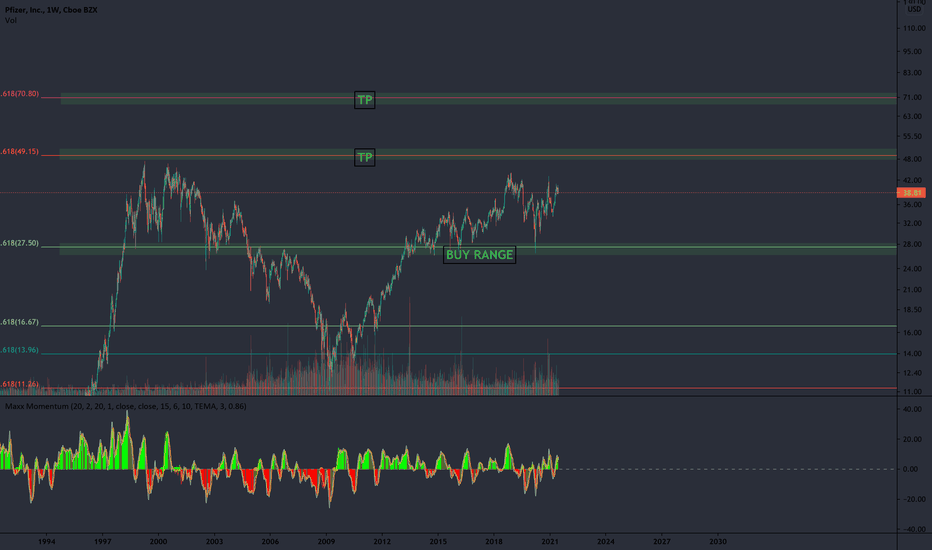Image resolution: width=932 pixels, height=550 pixels.
Task: Open the Maxx Momentum indicator legend
Action: (125, 407)
